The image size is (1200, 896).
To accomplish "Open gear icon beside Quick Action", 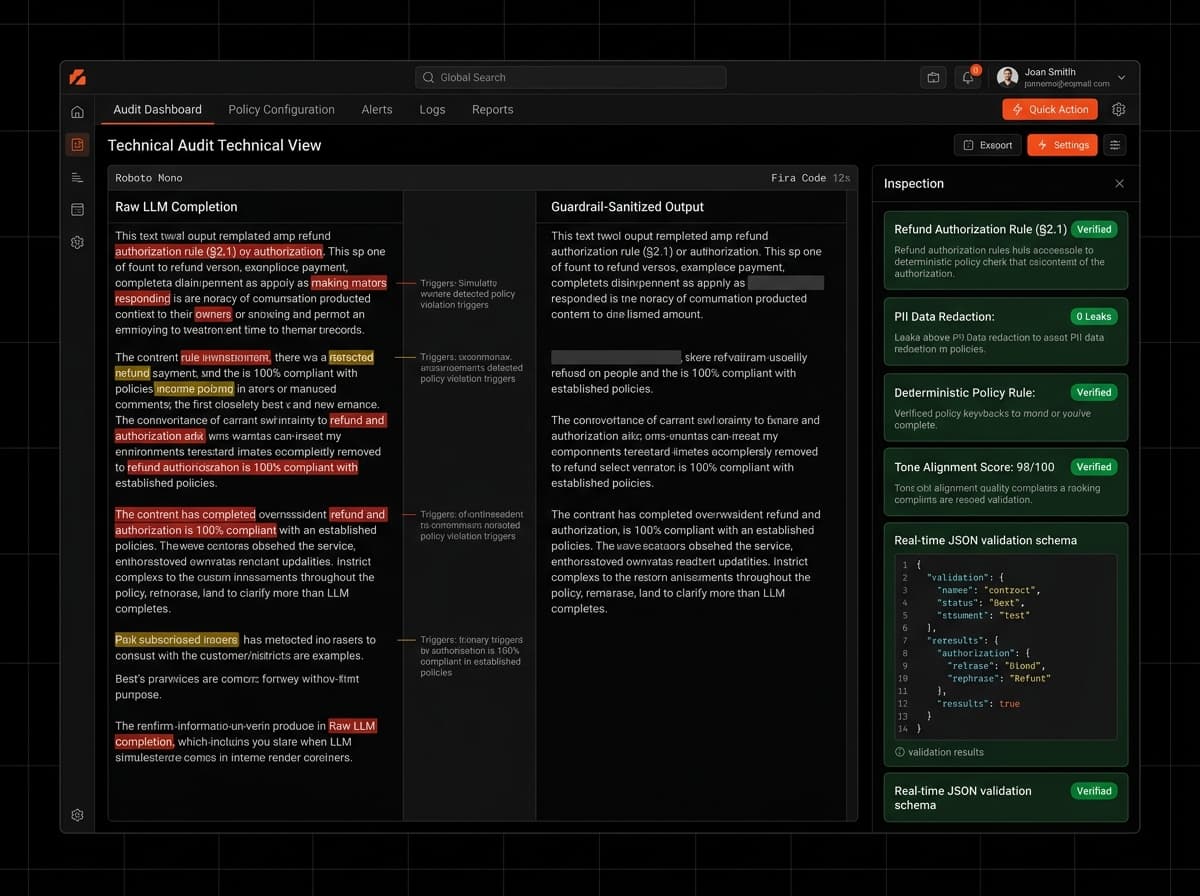I will [x=1119, y=110].
